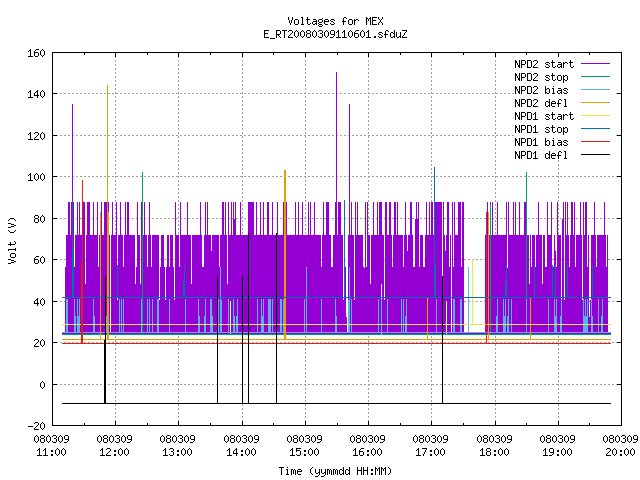Viewport: 640px width, 480px height.
Task: Click the NPD2 start legend label
Action: tap(544, 64)
